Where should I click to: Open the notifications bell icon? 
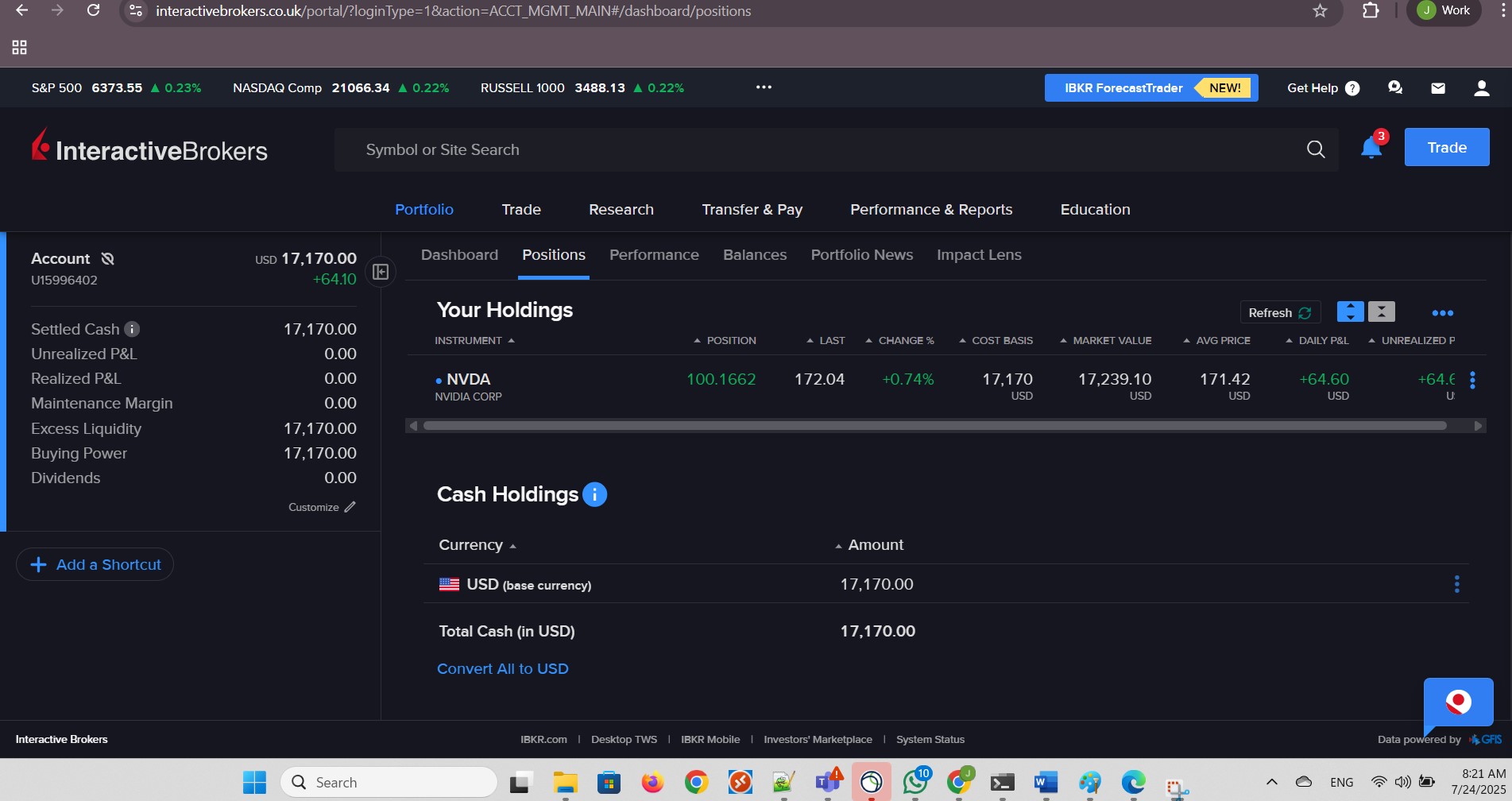coord(1371,148)
